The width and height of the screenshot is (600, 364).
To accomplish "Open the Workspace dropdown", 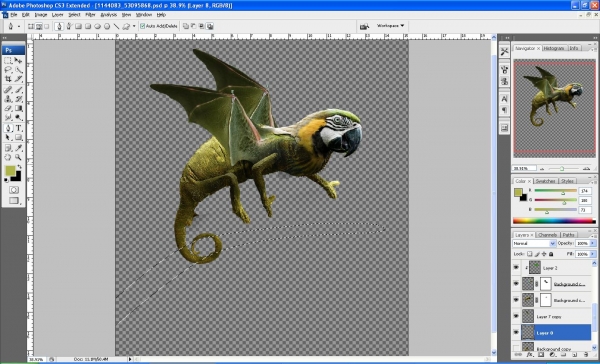I will pyautogui.click(x=390, y=26).
